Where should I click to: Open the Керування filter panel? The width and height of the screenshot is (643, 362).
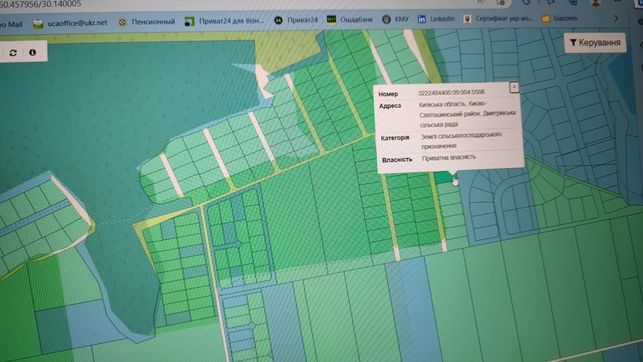tap(595, 43)
